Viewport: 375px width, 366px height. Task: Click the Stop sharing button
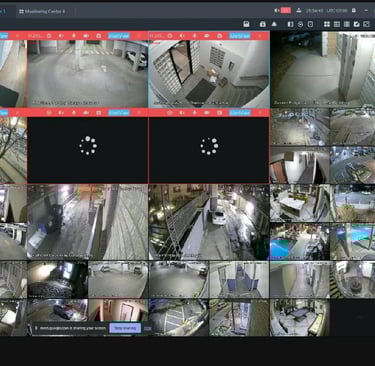click(x=125, y=328)
